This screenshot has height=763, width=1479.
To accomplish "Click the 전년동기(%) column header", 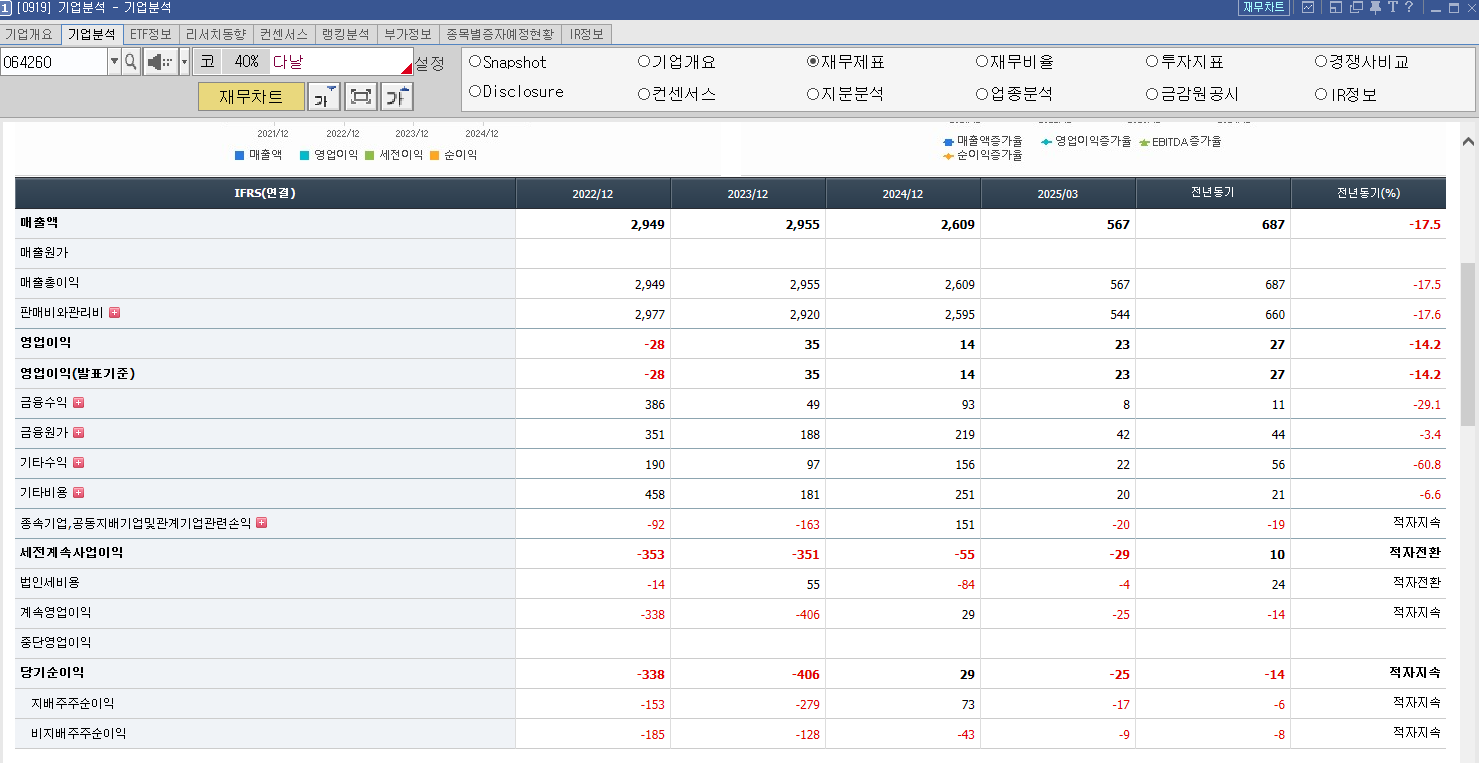I will [x=1368, y=193].
